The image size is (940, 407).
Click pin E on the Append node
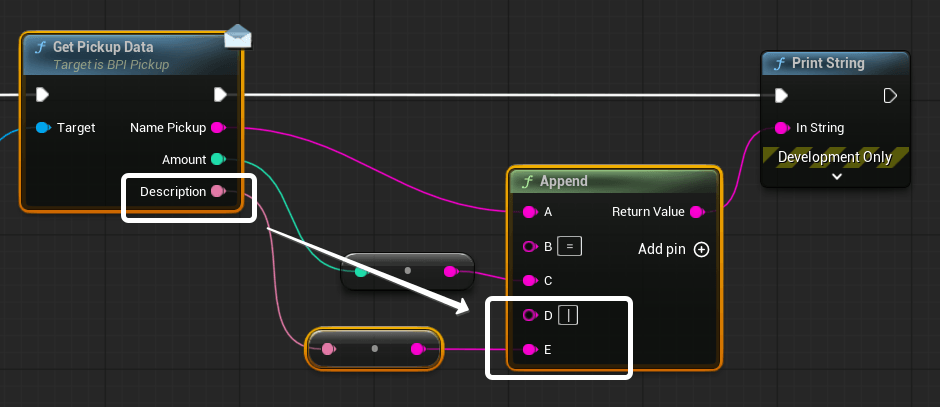coord(530,349)
